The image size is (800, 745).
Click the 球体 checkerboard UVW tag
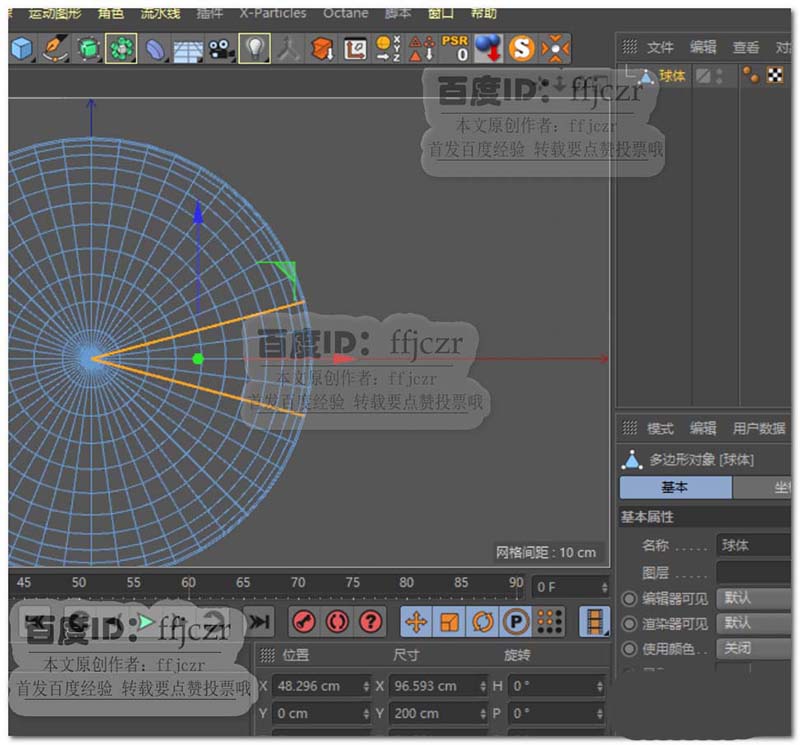[x=775, y=76]
